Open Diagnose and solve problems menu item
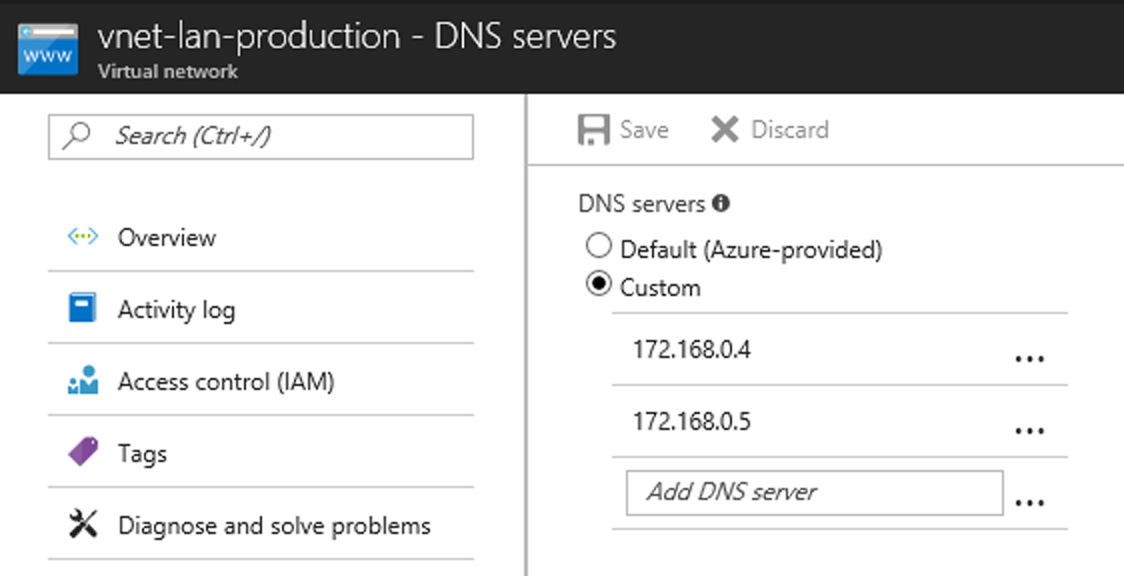This screenshot has height=576, width=1124. coord(261,524)
